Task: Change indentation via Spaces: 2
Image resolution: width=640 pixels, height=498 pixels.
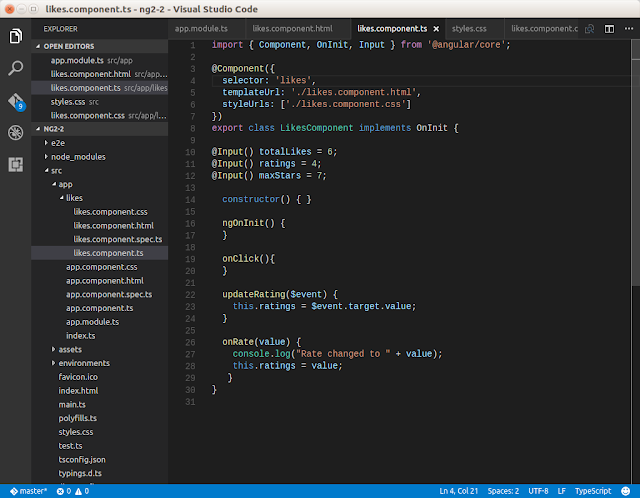Action: click(x=503, y=491)
